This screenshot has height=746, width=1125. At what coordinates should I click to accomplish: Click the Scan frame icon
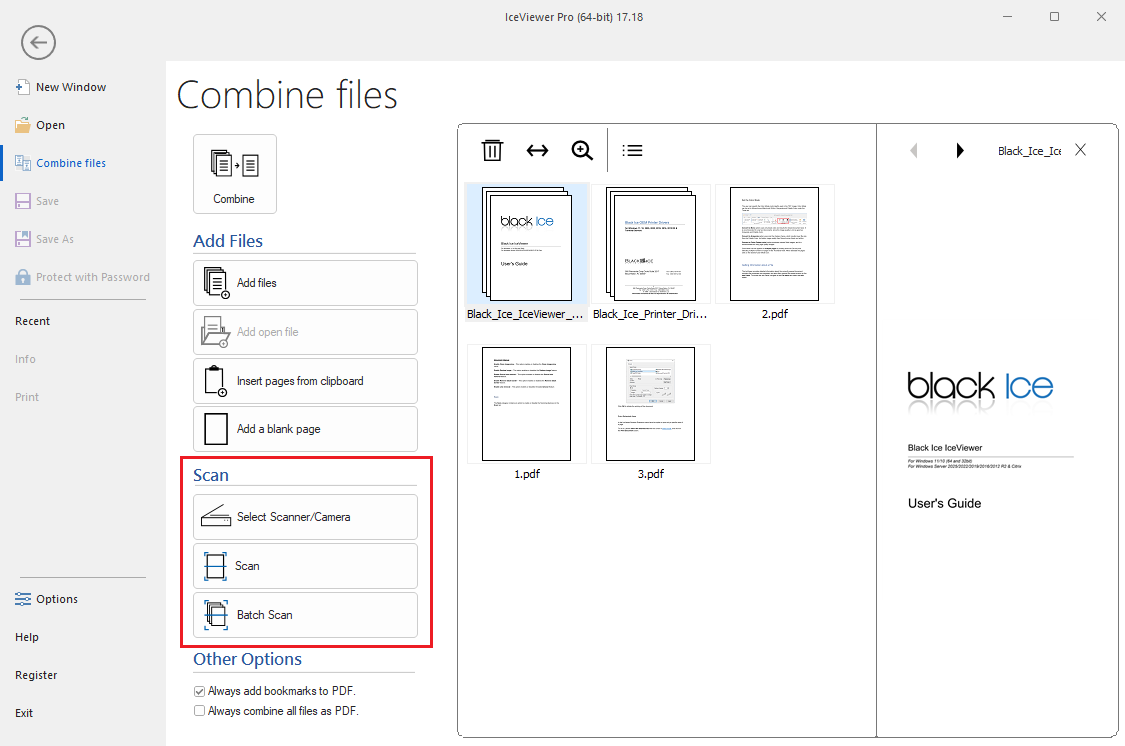click(x=215, y=566)
